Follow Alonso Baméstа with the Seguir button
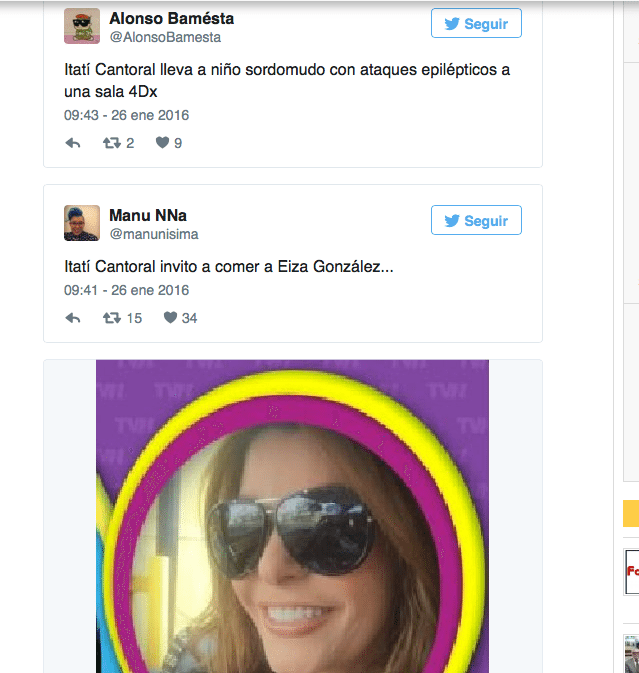 [x=476, y=24]
